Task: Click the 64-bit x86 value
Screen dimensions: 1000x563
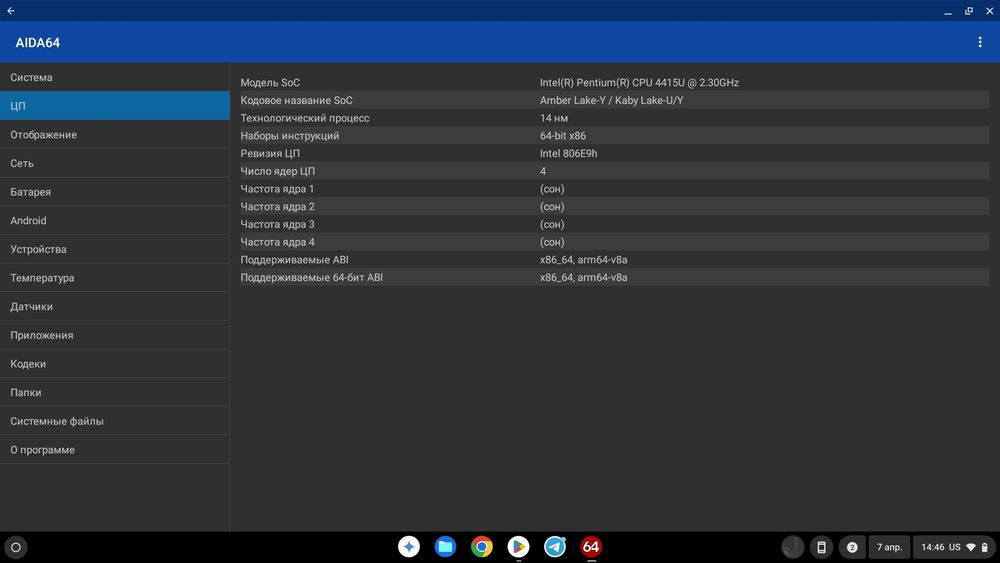Action: [562, 136]
